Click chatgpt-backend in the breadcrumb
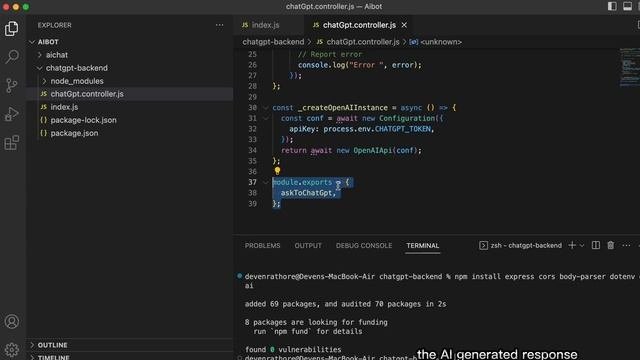 tap(273, 42)
